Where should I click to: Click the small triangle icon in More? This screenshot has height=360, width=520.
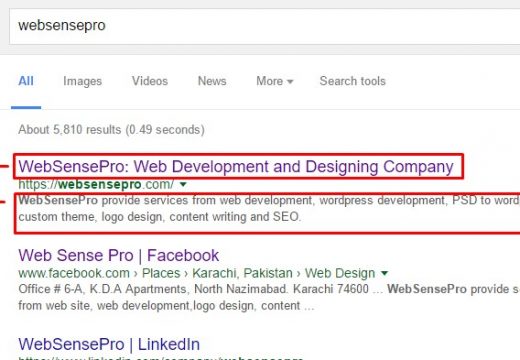pyautogui.click(x=290, y=81)
